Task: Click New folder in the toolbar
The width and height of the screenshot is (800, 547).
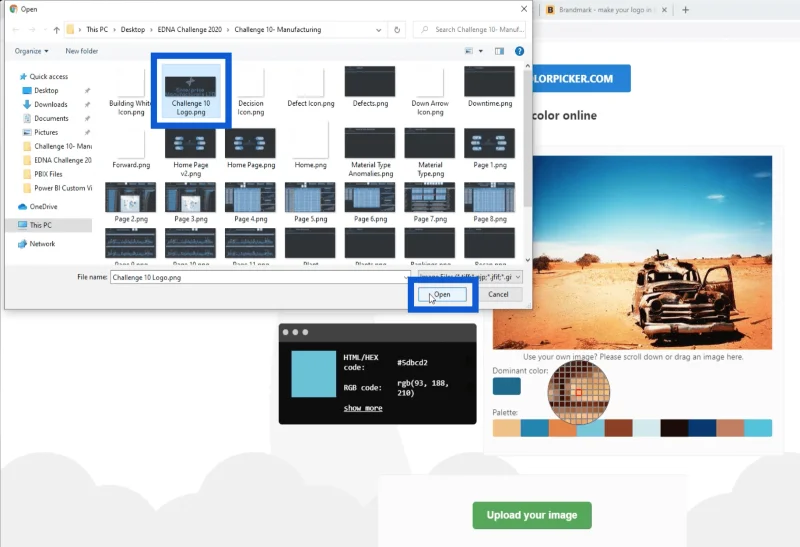Action: click(82, 51)
